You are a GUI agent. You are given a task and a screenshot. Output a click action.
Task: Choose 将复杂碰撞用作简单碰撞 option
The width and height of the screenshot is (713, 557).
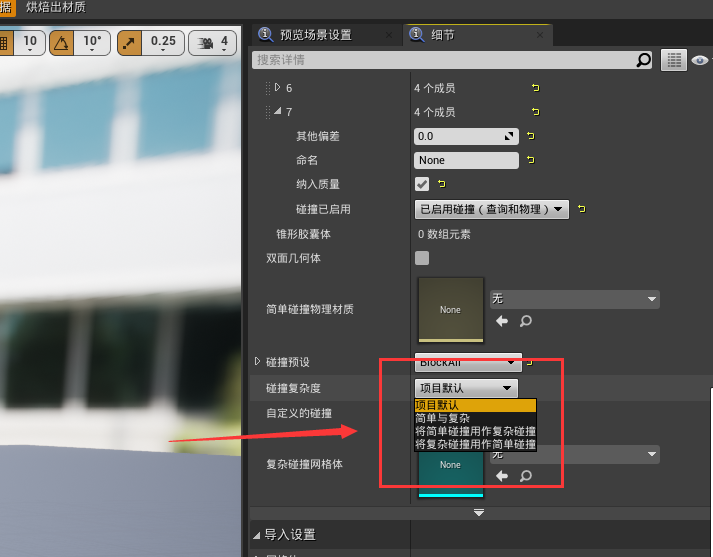[x=475, y=444]
